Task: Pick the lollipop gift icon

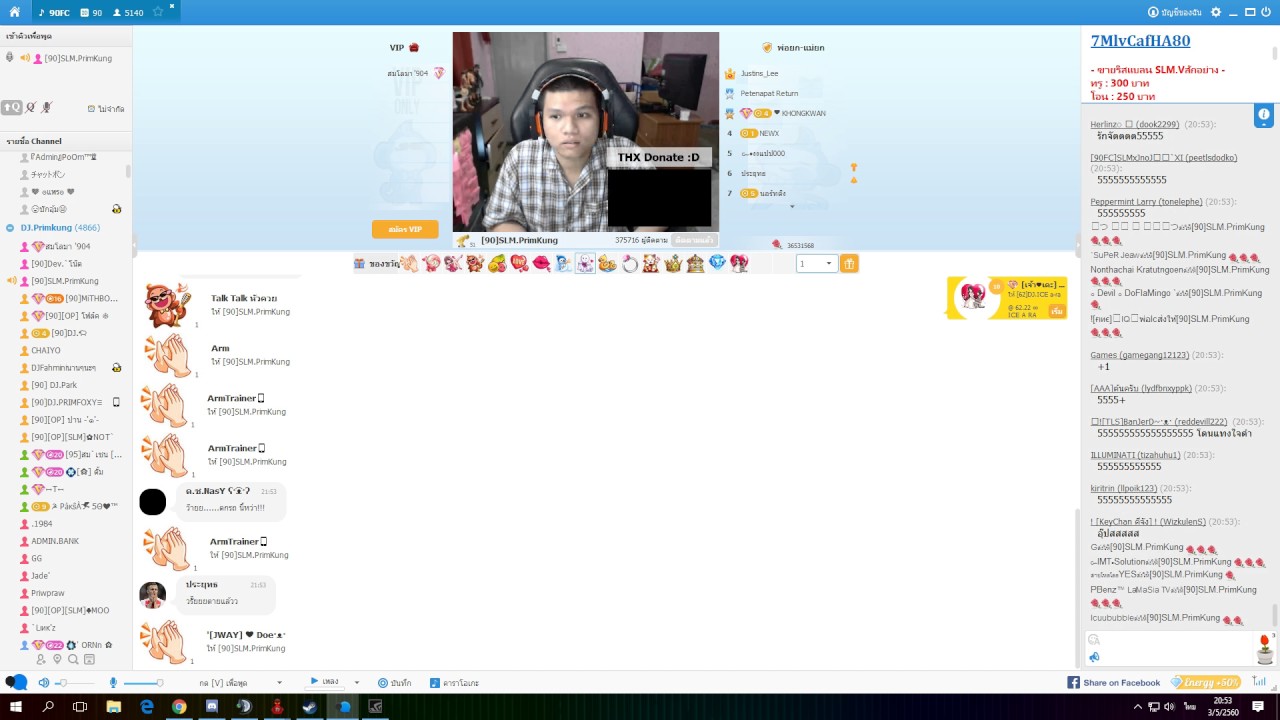Action: (x=431, y=263)
